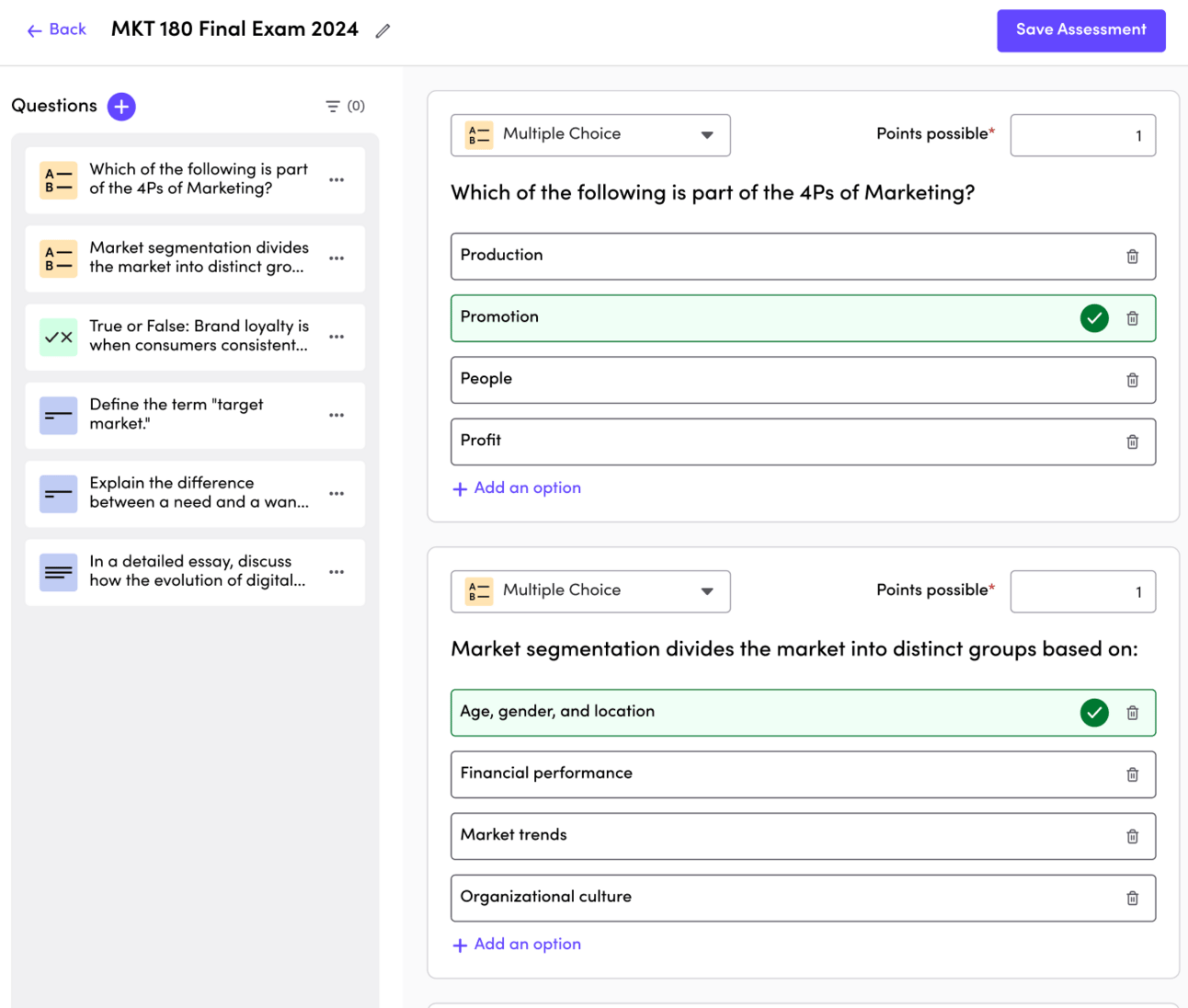
Task: Add an option to the 4Ps question
Action: 517,488
